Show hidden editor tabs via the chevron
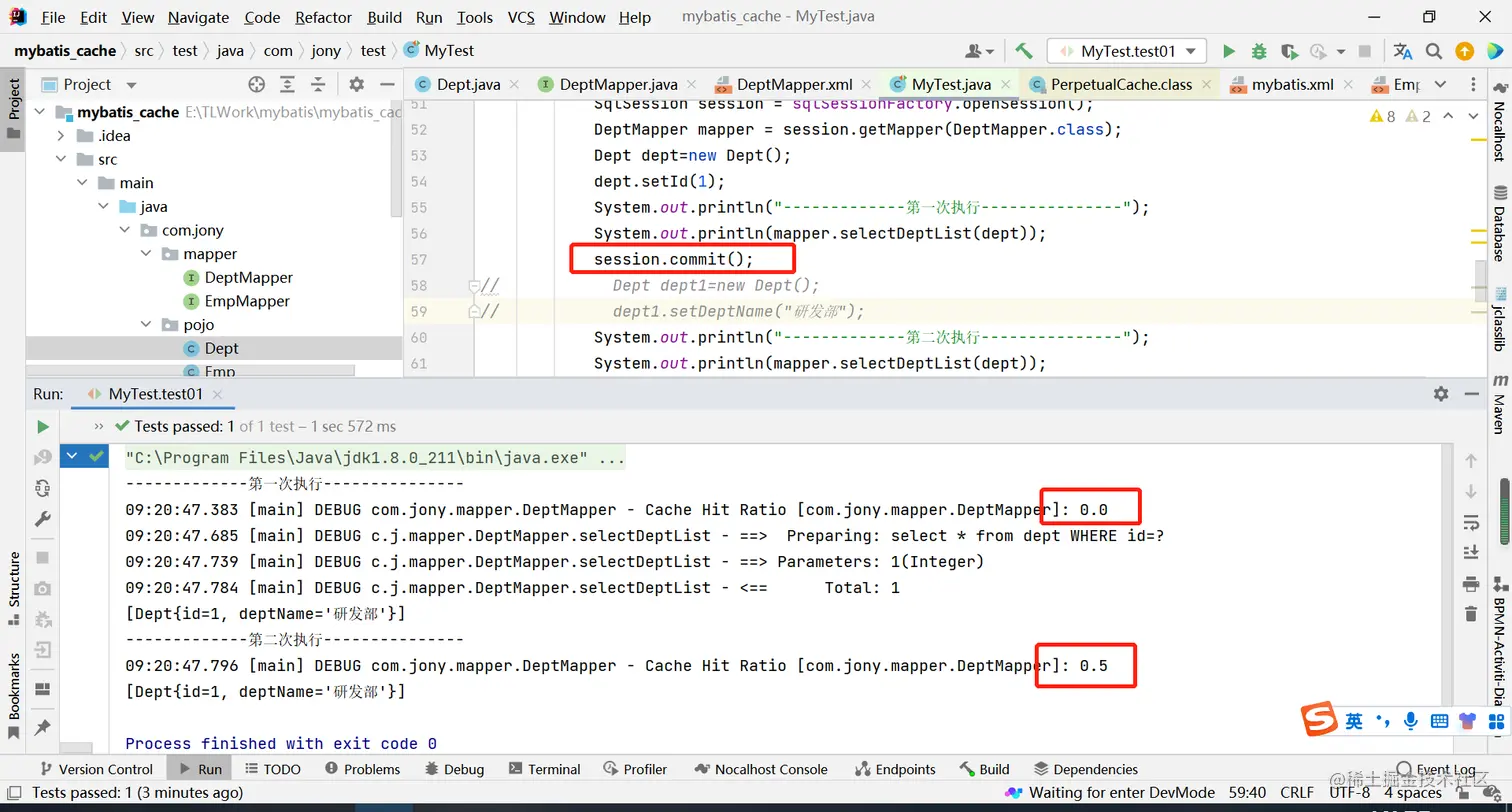Viewport: 1512px width, 812px height. click(x=1440, y=84)
